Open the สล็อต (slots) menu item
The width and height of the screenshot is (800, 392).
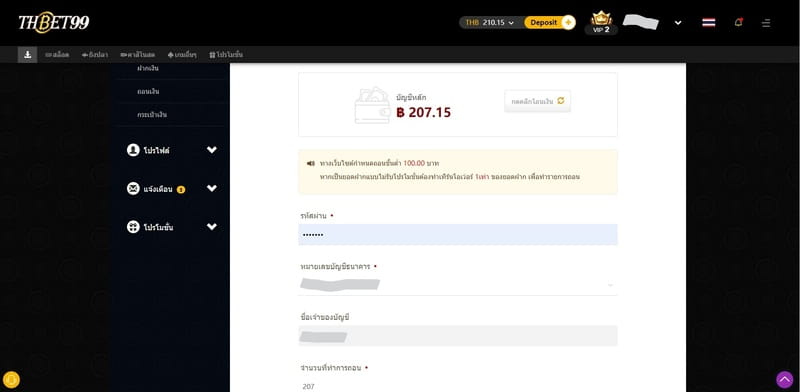57,55
